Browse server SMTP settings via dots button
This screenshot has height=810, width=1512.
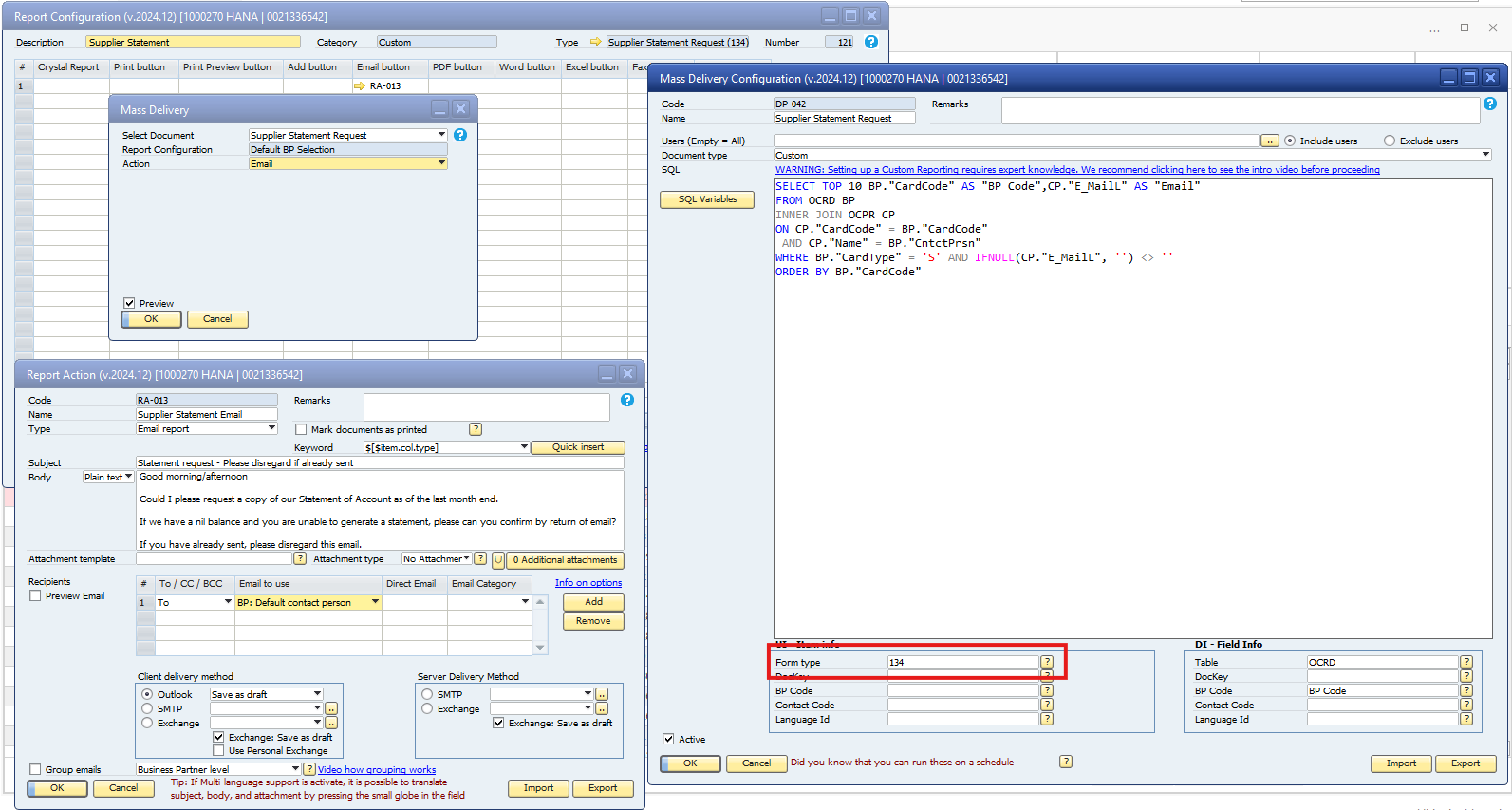602,694
